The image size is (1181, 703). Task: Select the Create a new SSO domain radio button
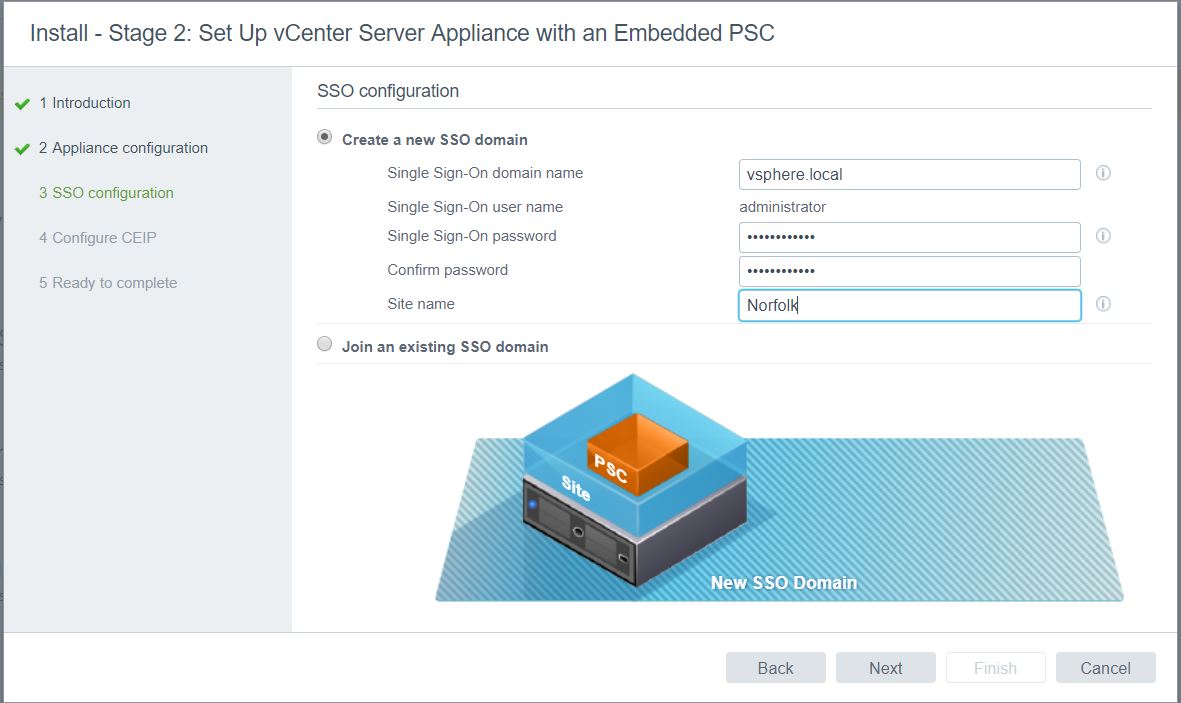325,137
